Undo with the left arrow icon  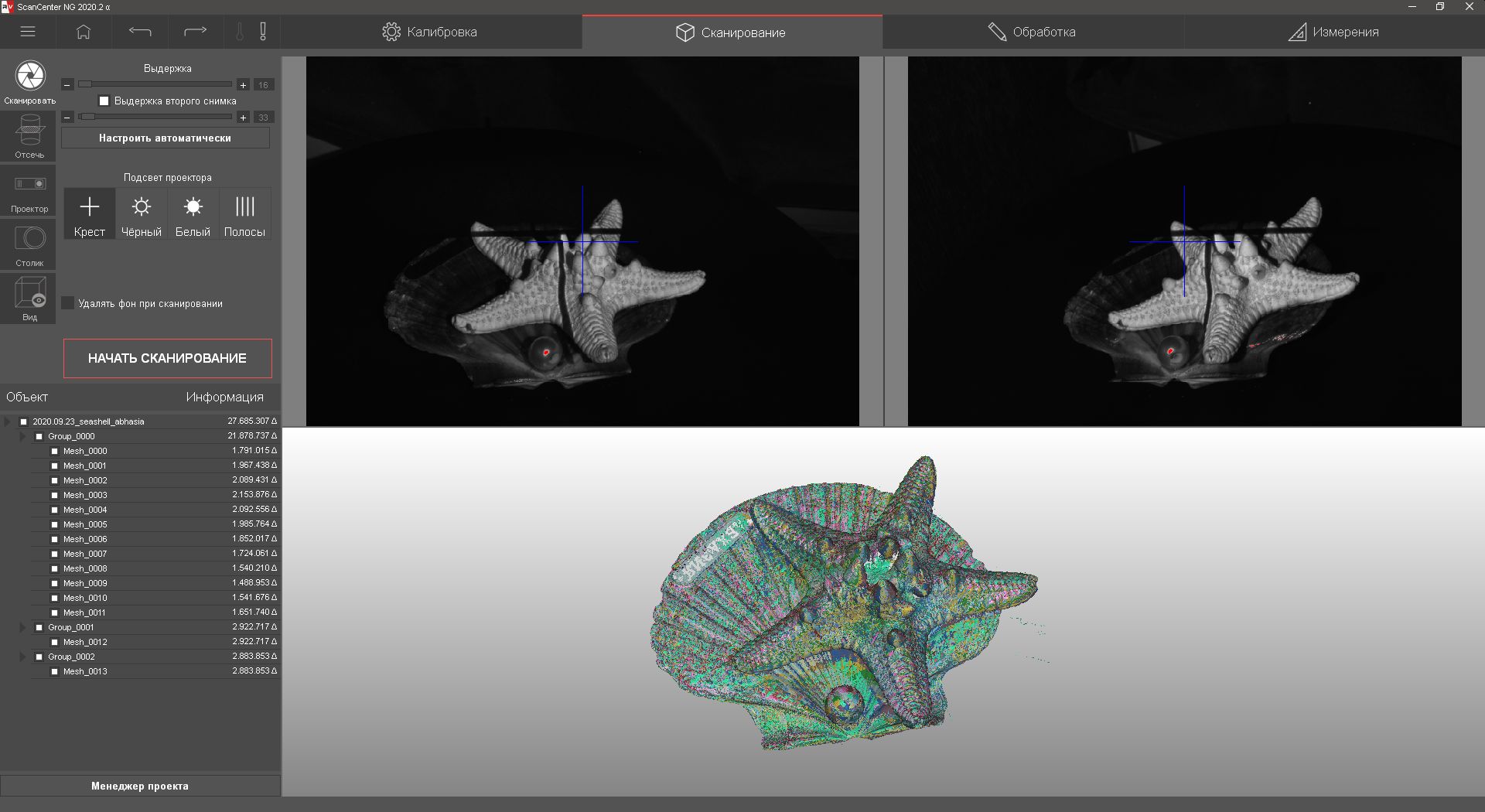140,32
